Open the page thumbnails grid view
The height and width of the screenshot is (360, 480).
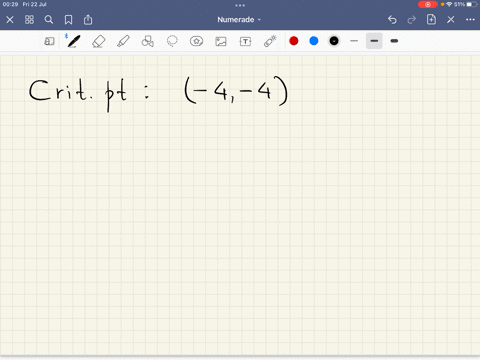click(x=29, y=20)
